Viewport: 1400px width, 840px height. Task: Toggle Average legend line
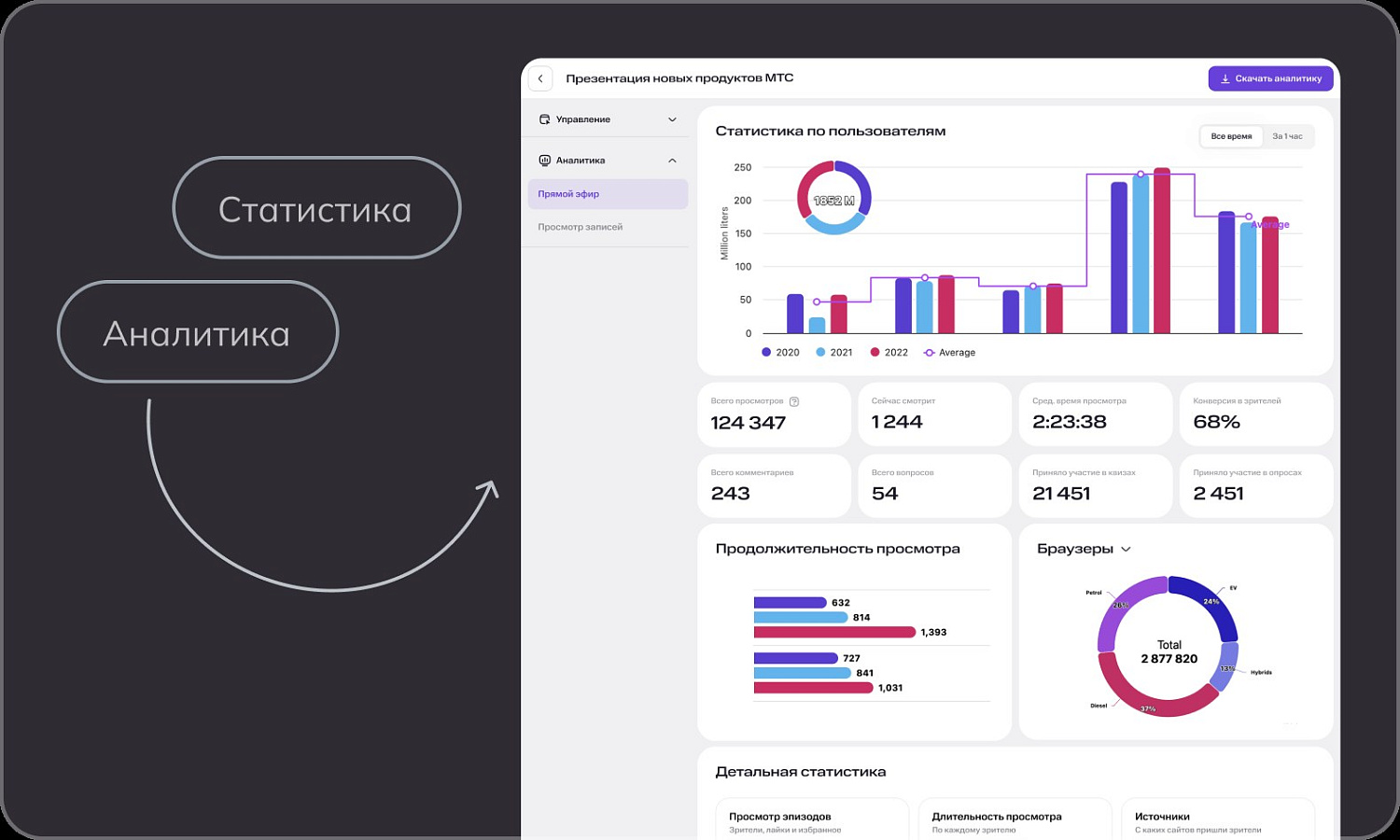(949, 353)
